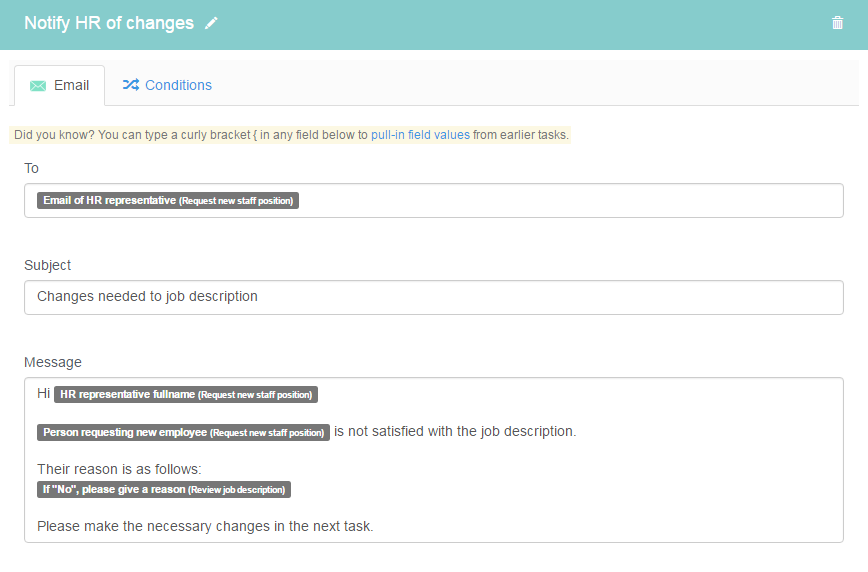This screenshot has width=868, height=572.
Task: Click the envelope icon on Email tab
Action: 38,86
